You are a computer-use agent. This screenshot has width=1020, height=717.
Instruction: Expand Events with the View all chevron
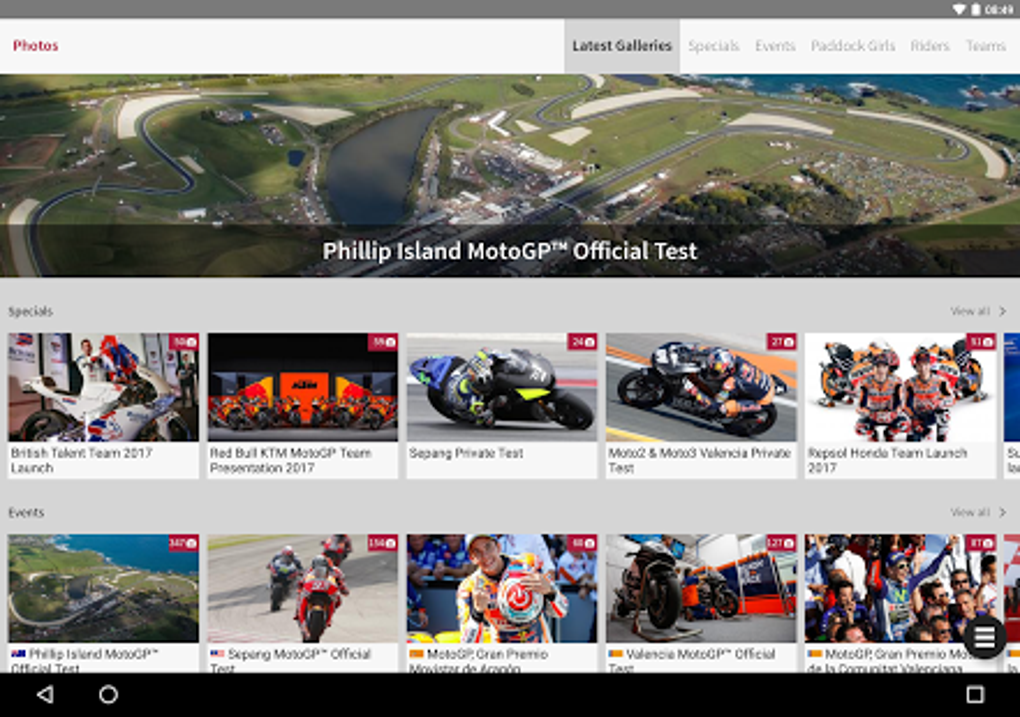(1002, 512)
